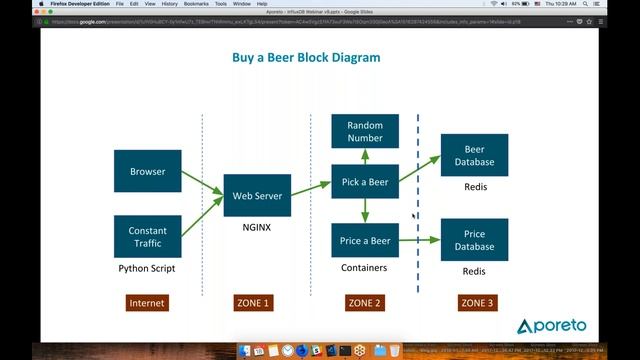Open the Help menu
640x360 pixels.
[x=262, y=4]
